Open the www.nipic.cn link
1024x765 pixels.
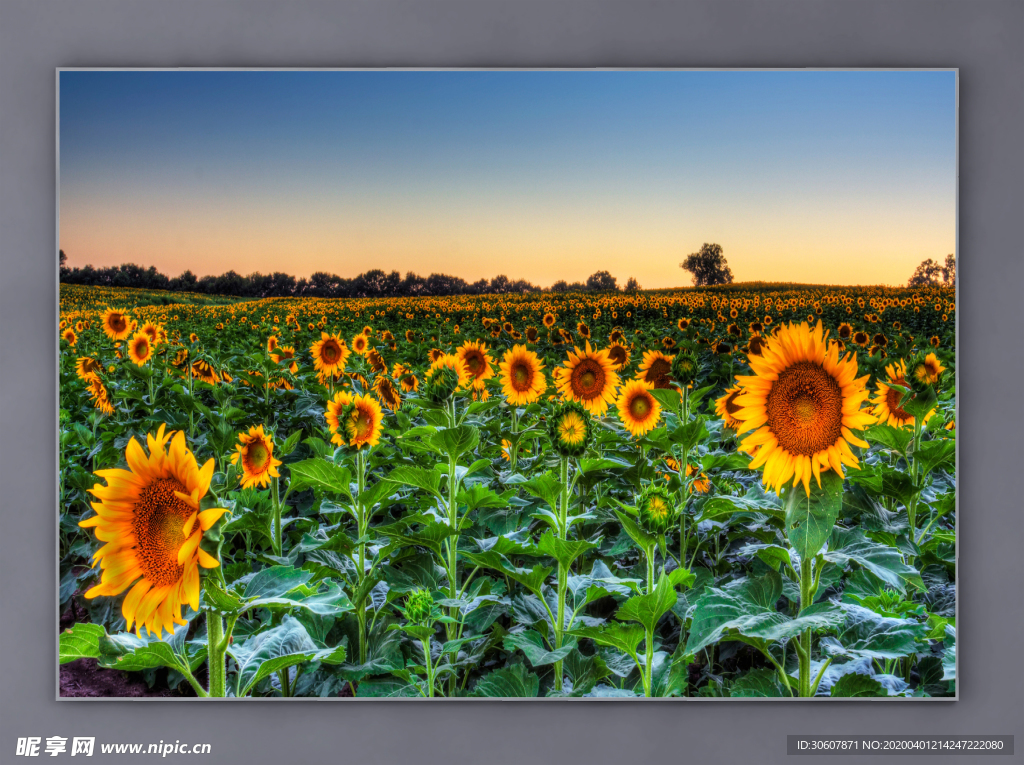point(156,747)
